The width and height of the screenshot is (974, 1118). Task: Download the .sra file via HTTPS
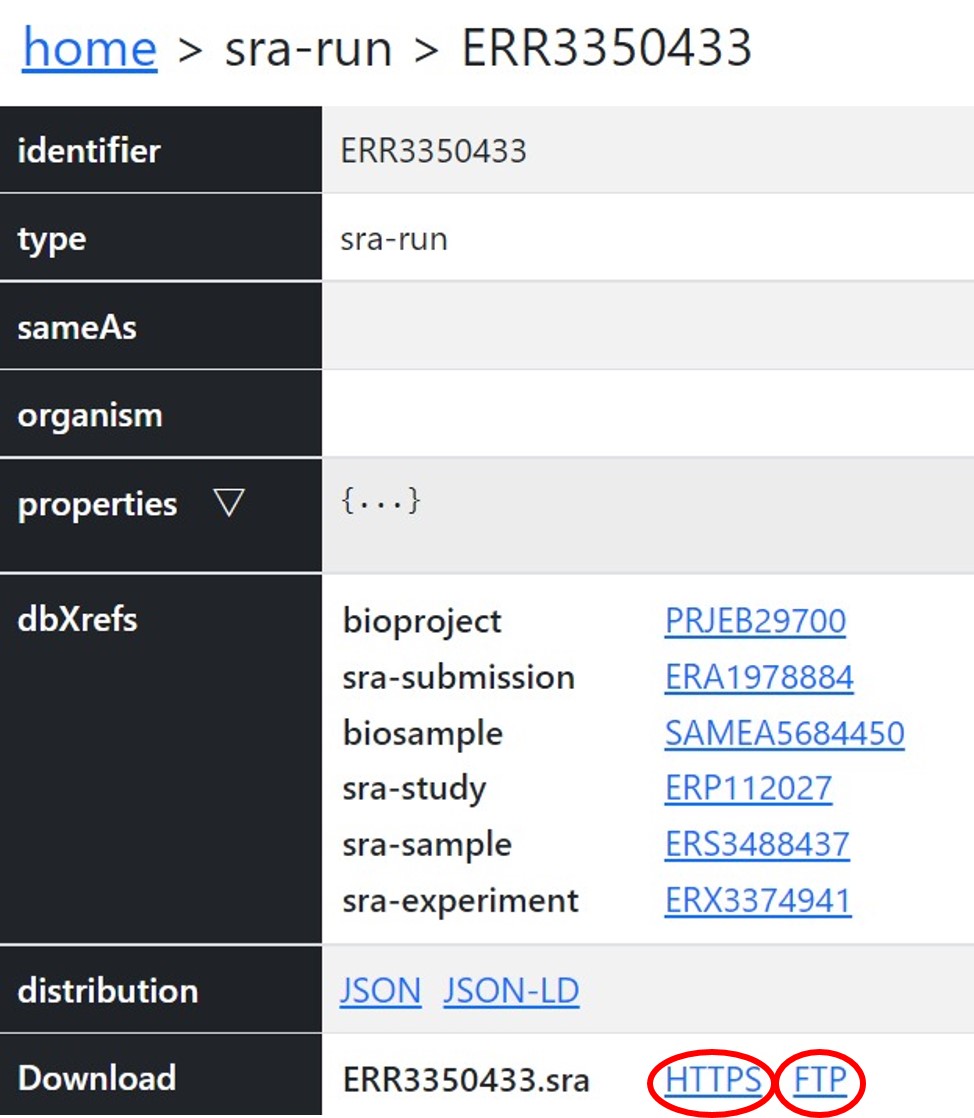click(x=713, y=1080)
